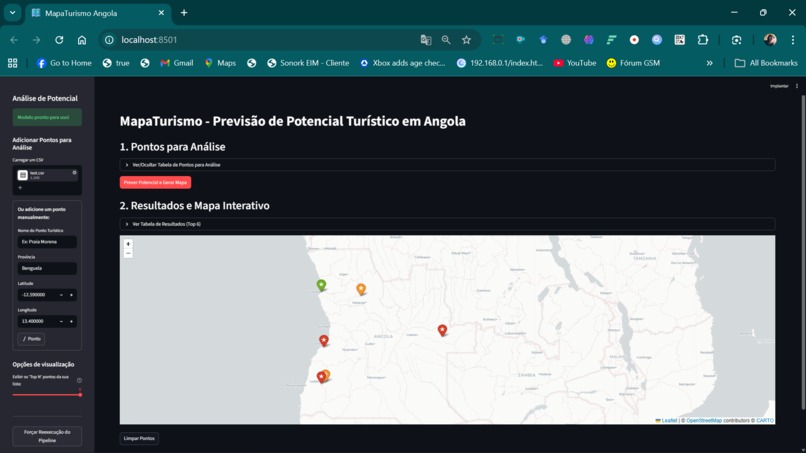Screen dimensions: 806x453
Task: Click the red marker near map center
Action: click(442, 330)
